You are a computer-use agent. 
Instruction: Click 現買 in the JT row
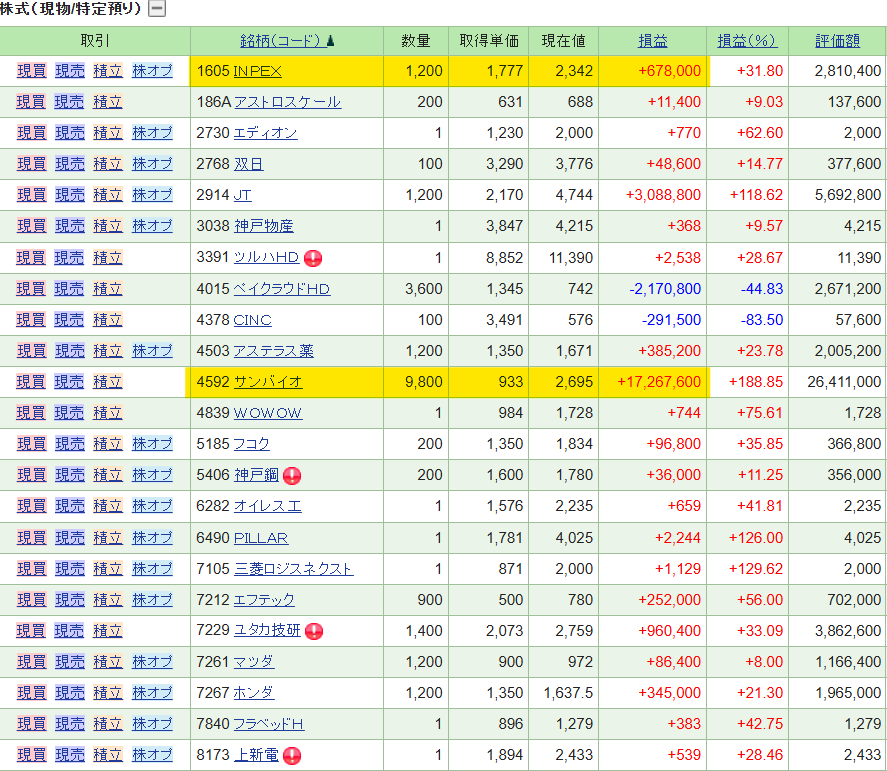32,195
